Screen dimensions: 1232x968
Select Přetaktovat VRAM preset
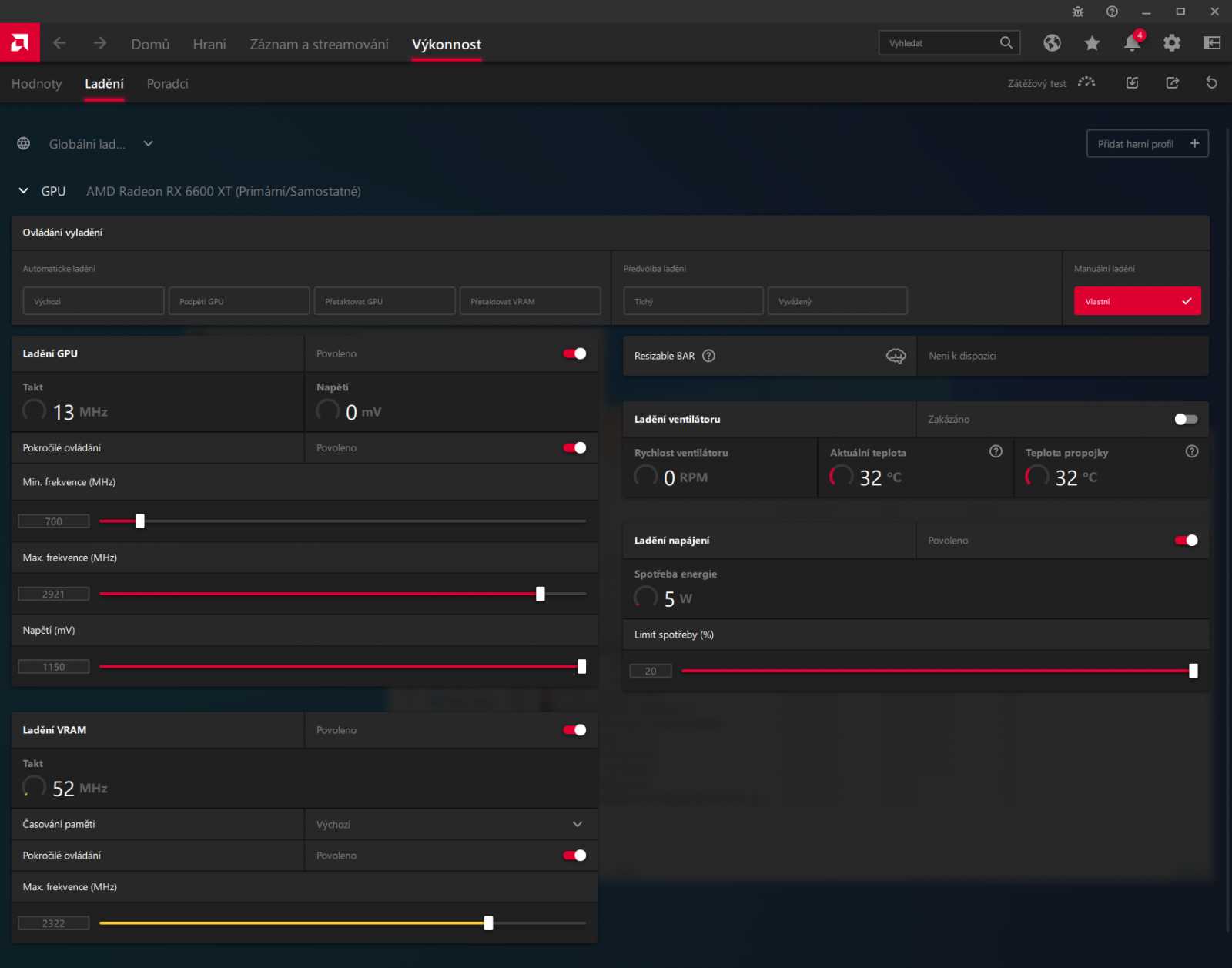click(530, 301)
